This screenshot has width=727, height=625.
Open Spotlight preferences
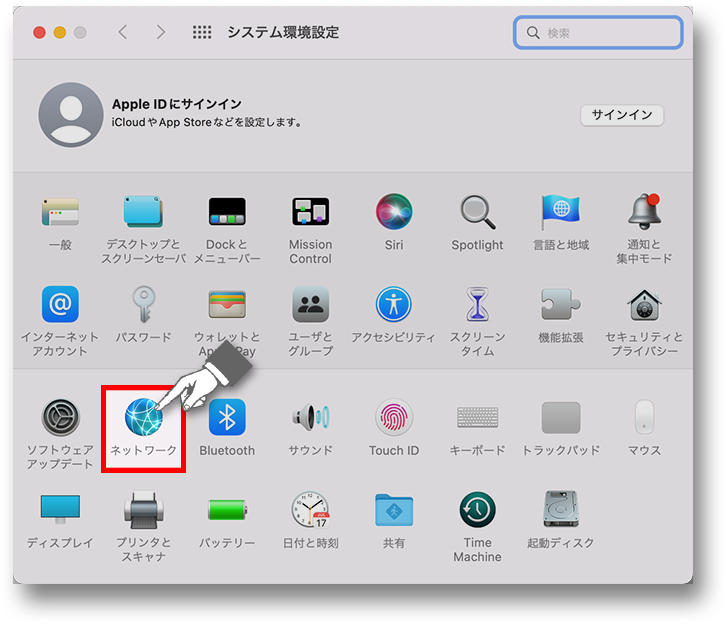478,212
